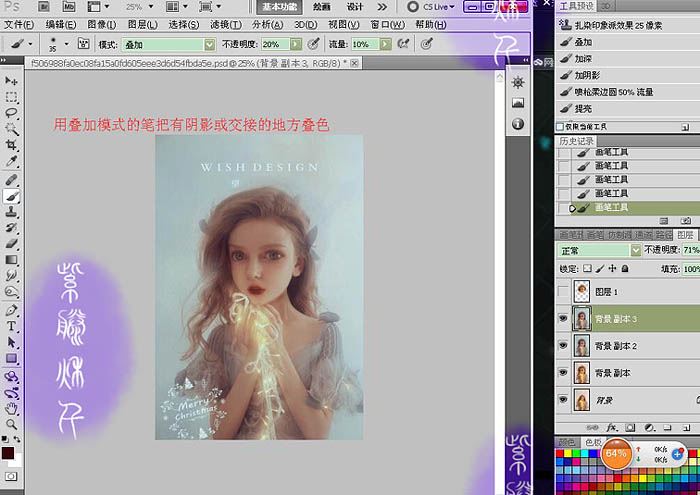Toggle tablet pressure controls opacity icon

[x=314, y=44]
